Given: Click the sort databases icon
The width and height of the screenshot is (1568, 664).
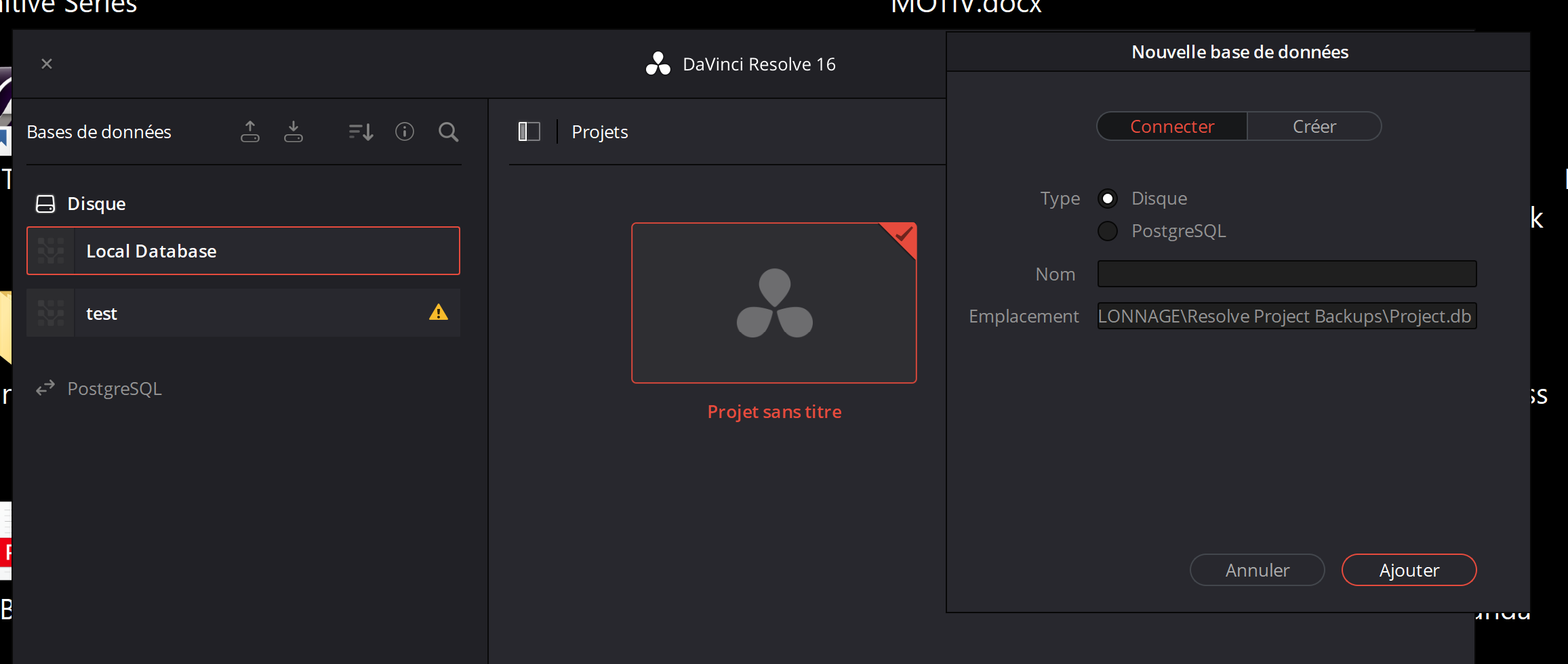Looking at the screenshot, I should pos(361,131).
